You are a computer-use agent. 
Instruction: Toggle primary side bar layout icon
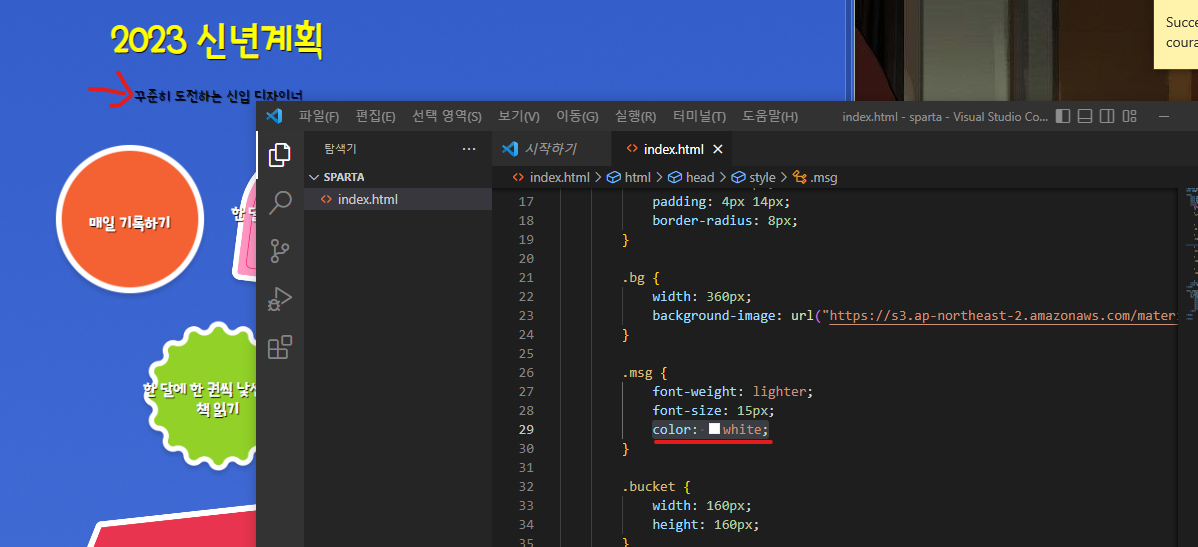coord(1062,116)
